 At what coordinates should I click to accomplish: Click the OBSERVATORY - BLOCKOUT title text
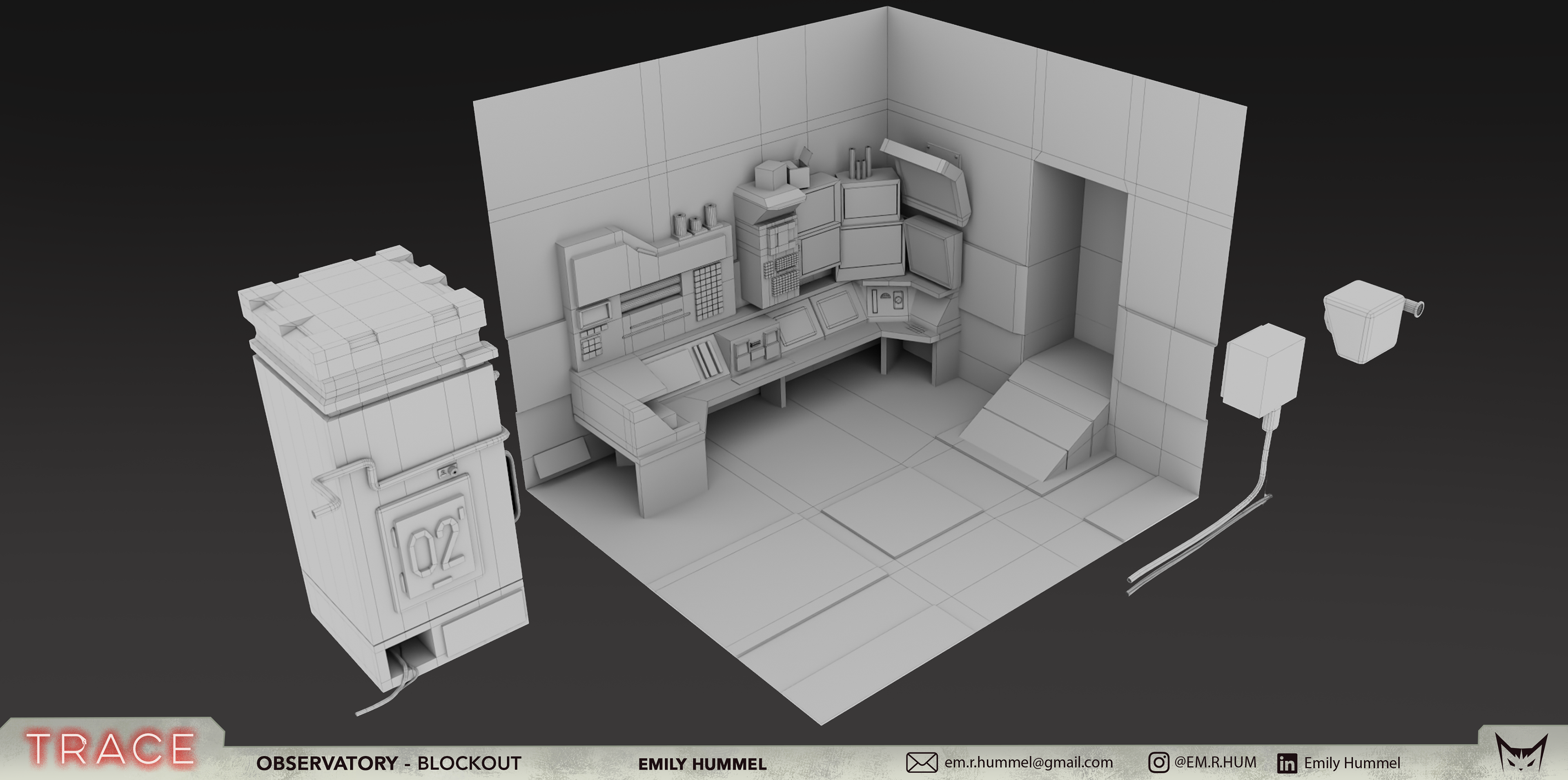388,764
